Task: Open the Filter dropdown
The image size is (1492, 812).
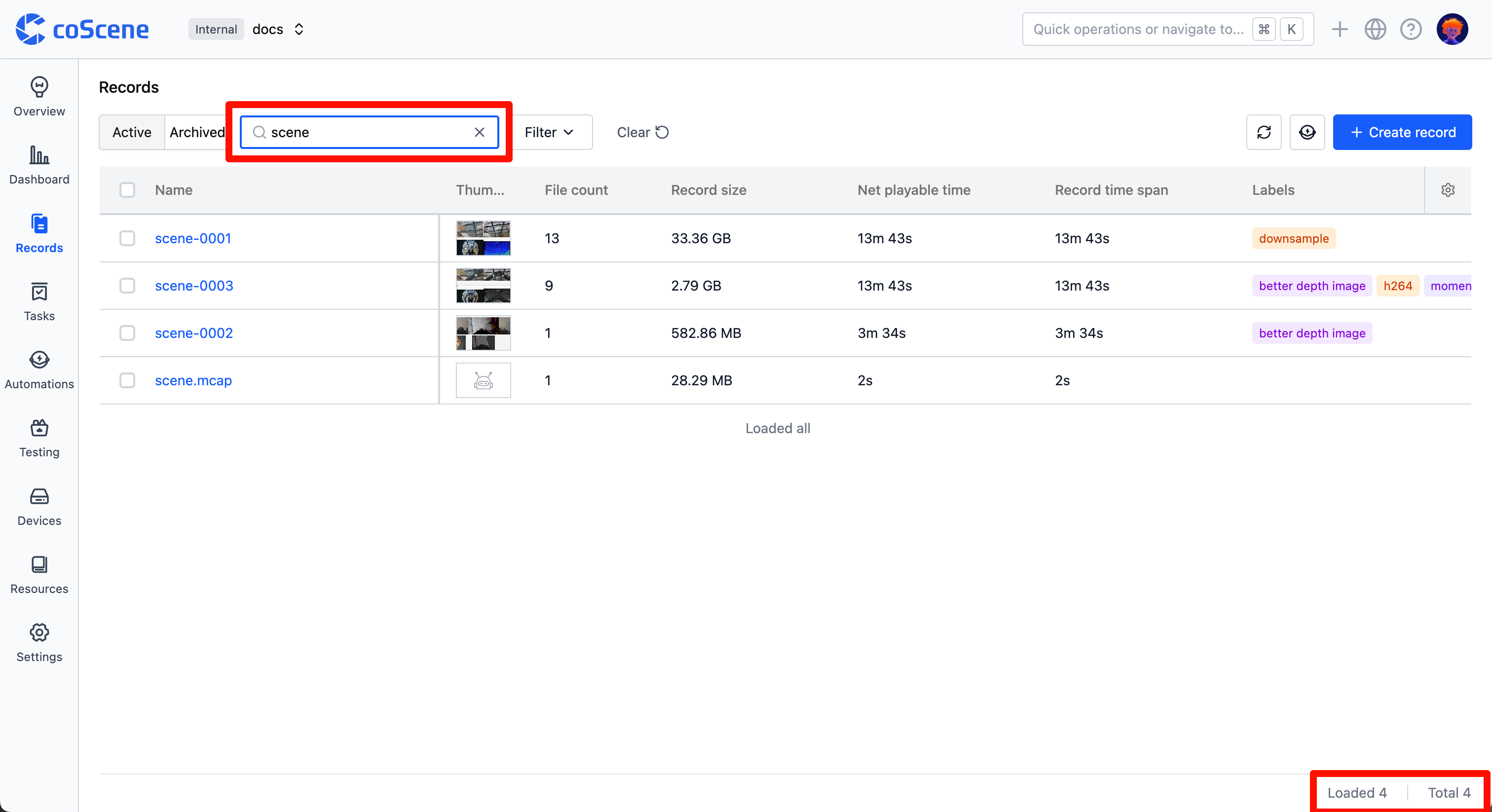Action: (548, 132)
